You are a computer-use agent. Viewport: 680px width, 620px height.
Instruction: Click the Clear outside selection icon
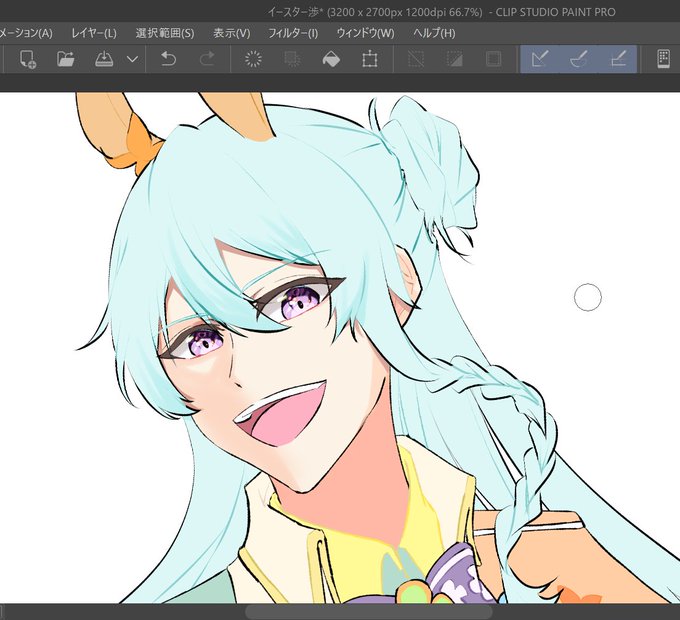pos(293,59)
